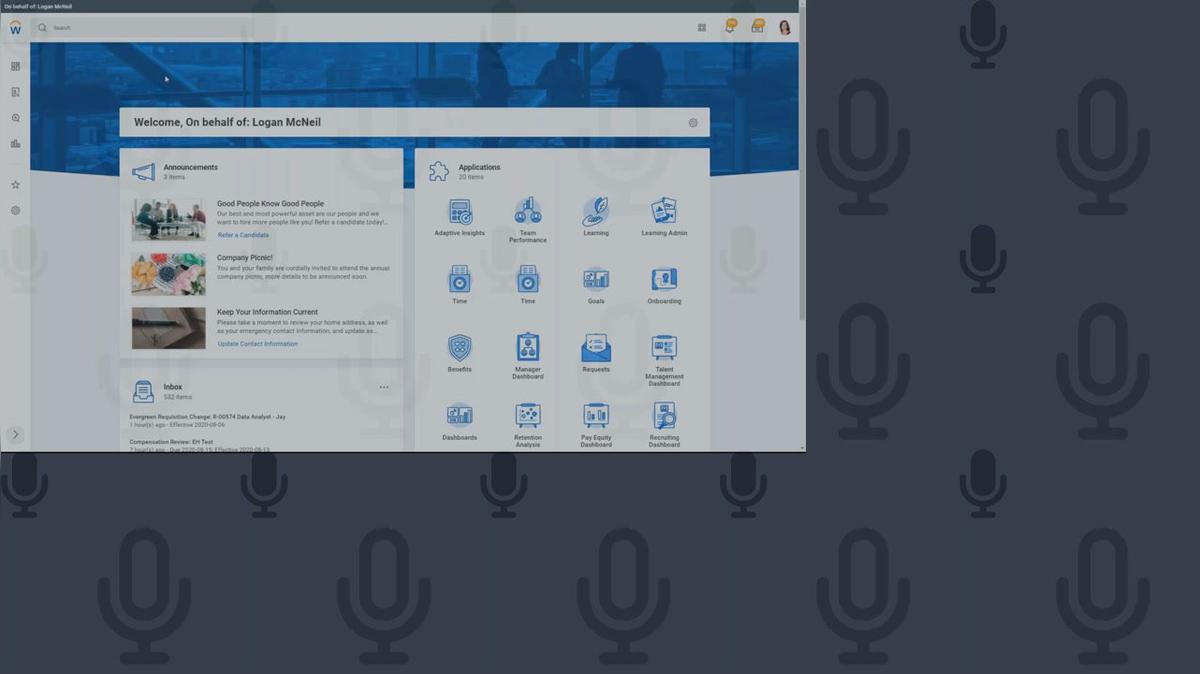The image size is (1200, 674).
Task: Open the Manager Dashboard app
Action: (528, 348)
